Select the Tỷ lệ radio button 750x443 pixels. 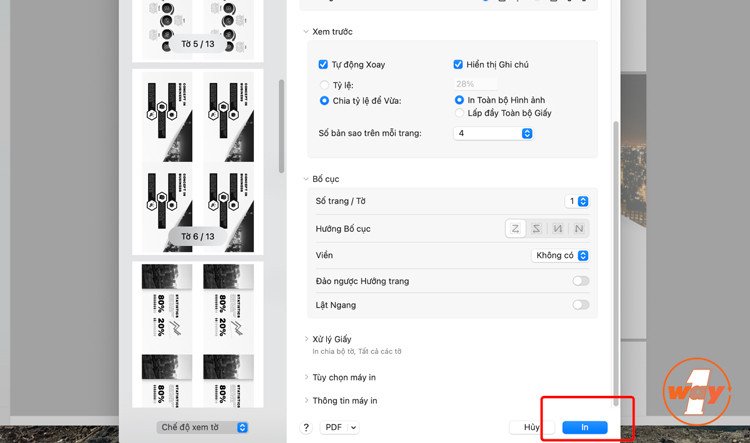coord(324,85)
